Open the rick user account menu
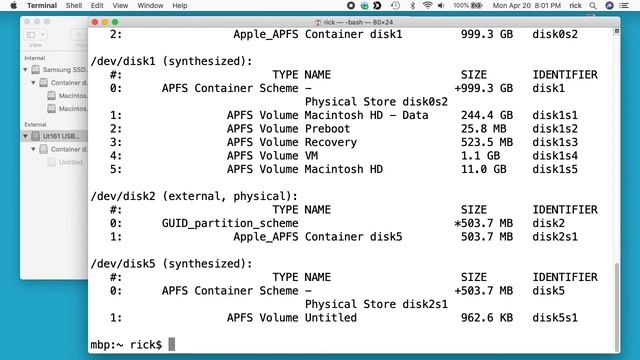The image size is (640, 360). tap(576, 6)
